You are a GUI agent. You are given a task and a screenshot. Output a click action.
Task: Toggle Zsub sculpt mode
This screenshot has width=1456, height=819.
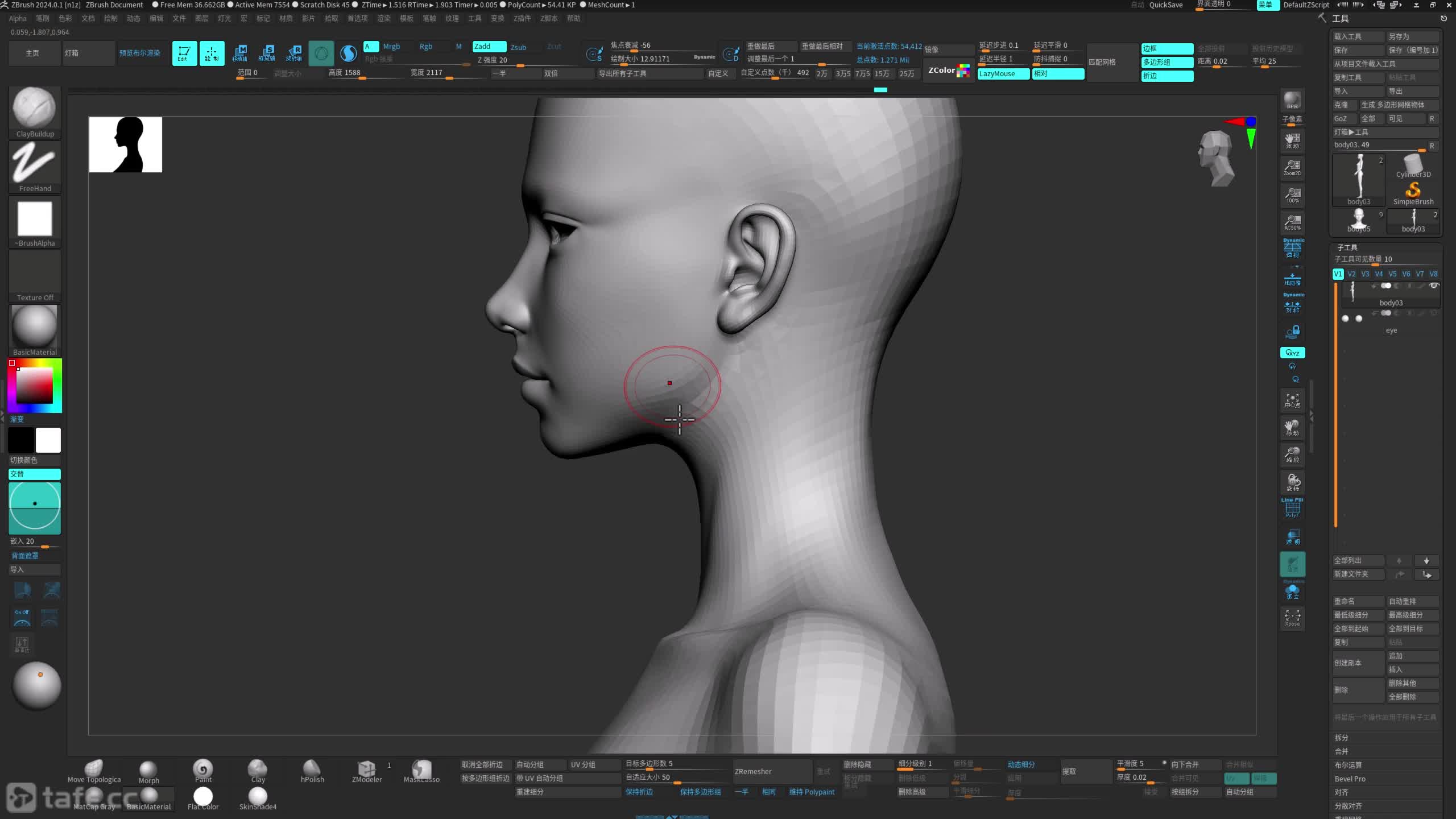[x=518, y=47]
